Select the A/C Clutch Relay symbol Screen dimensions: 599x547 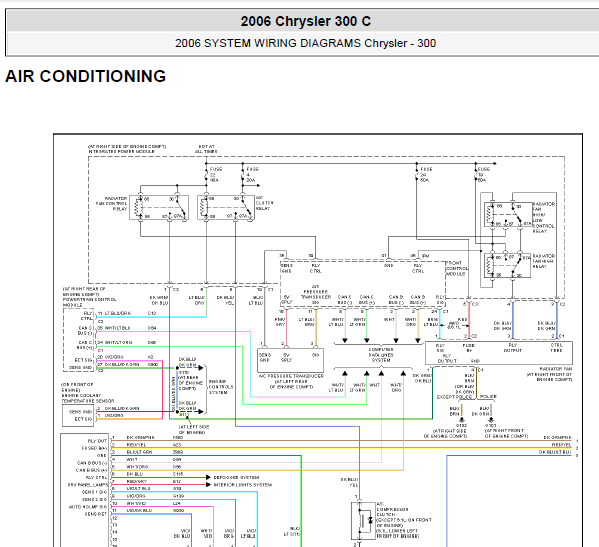click(226, 207)
